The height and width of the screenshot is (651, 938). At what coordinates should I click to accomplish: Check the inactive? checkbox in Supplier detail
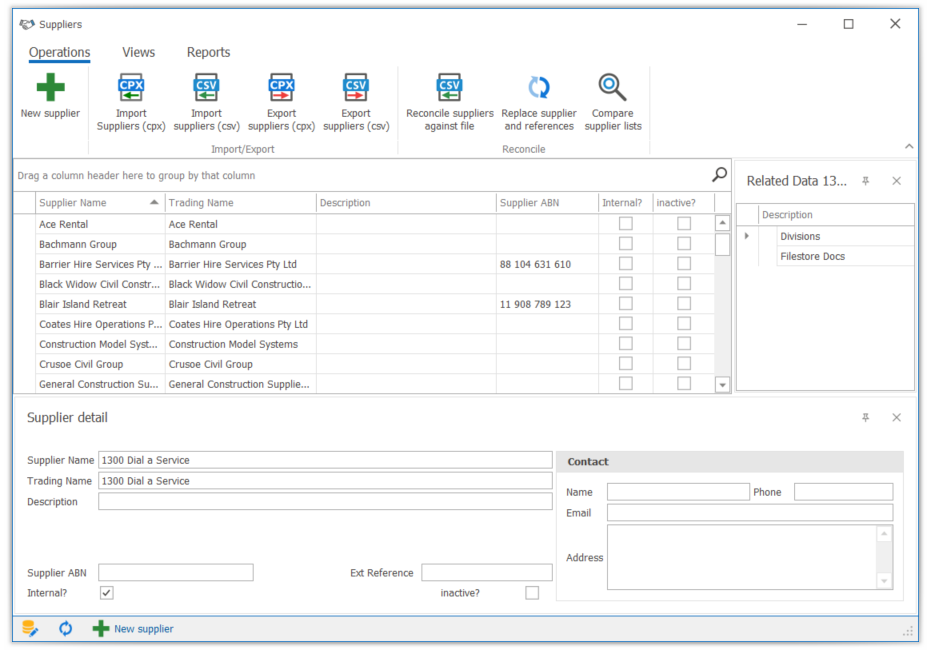point(532,593)
